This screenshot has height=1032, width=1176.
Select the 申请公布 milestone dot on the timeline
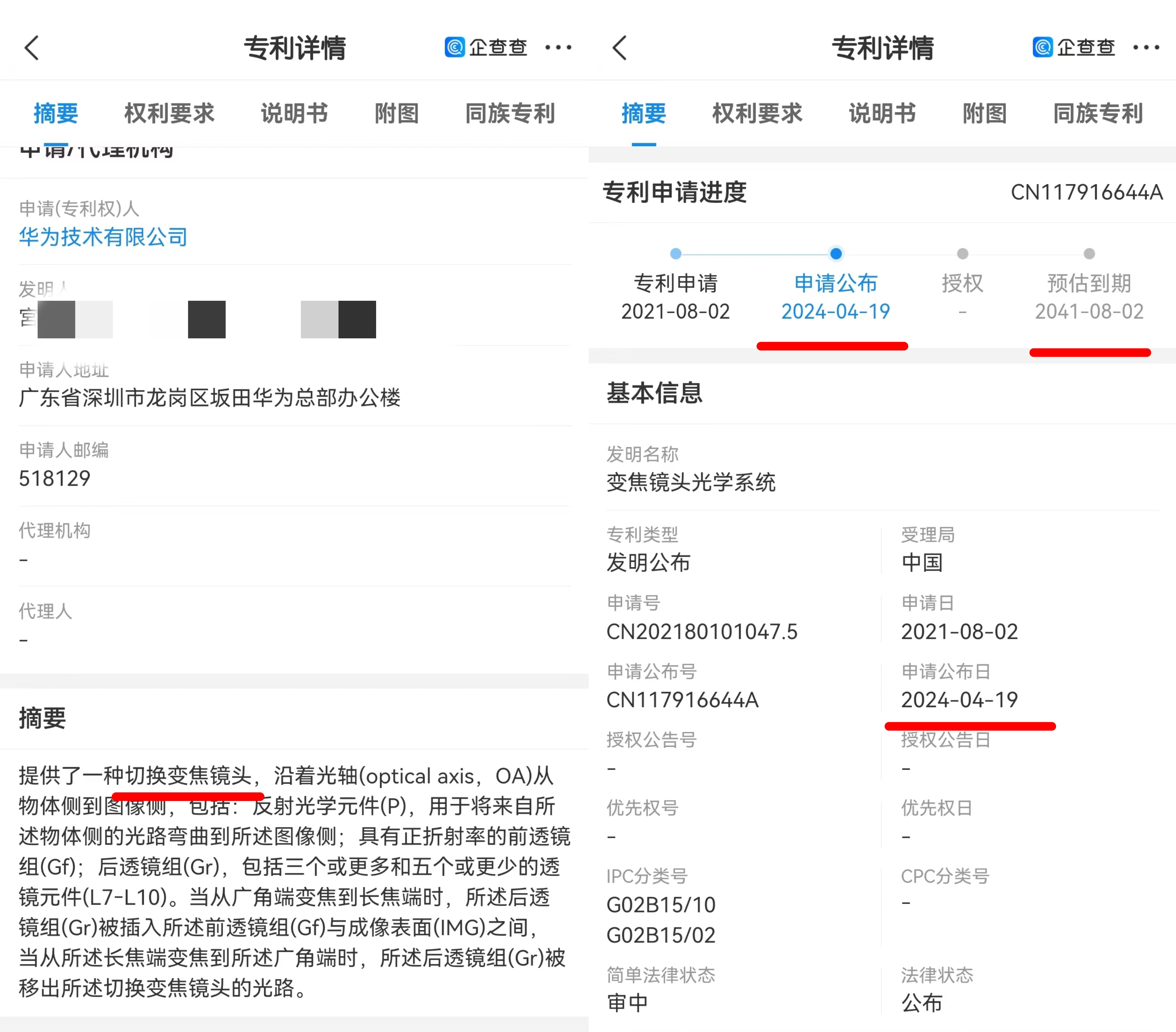(835, 254)
